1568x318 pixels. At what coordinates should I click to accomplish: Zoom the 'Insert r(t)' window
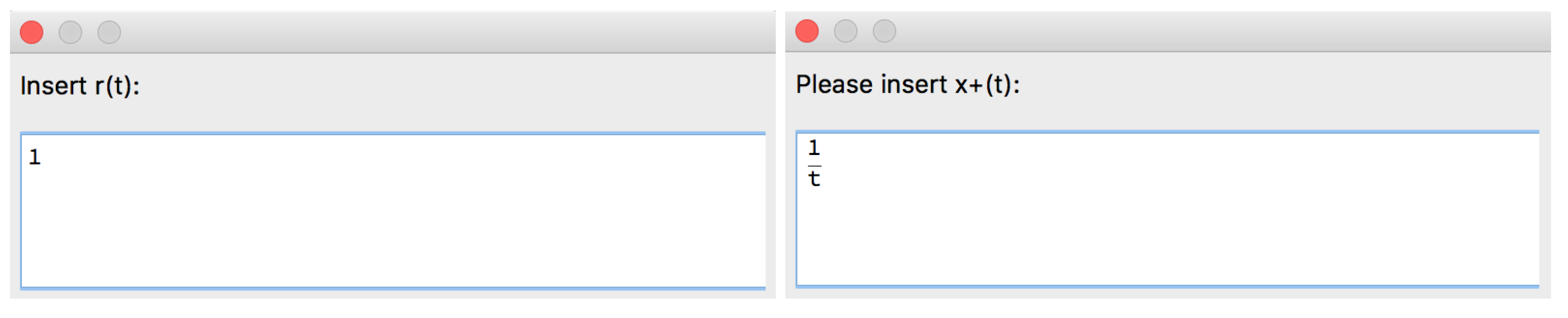click(x=110, y=32)
